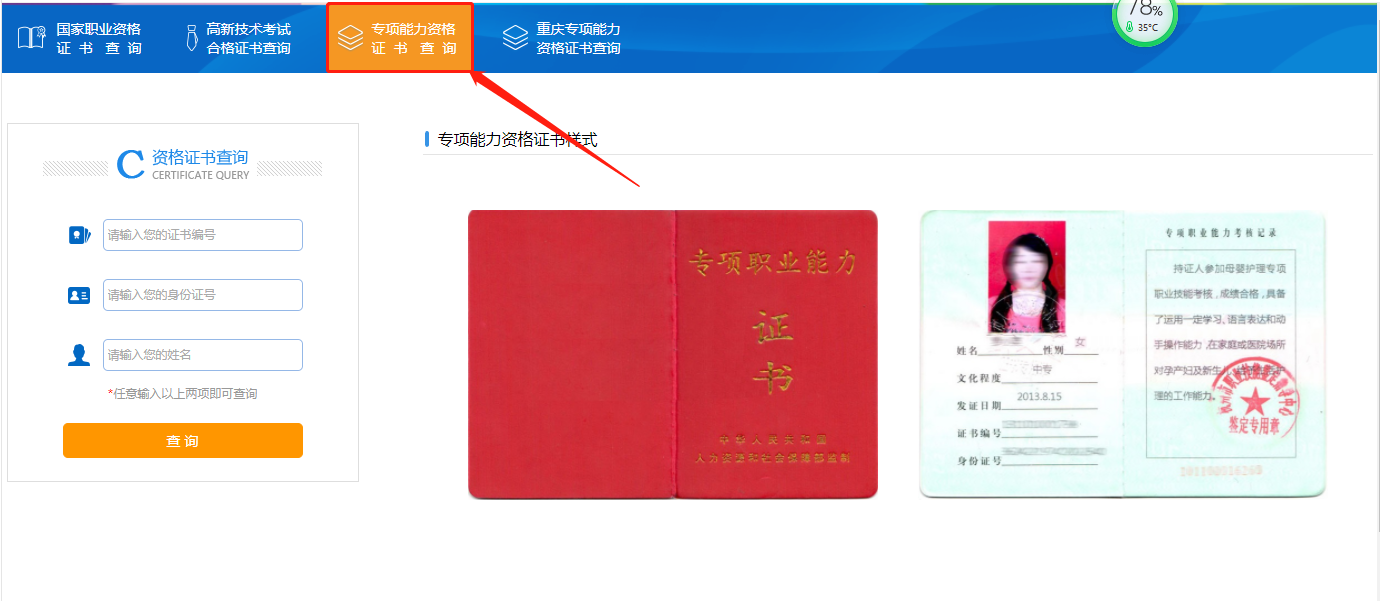The width and height of the screenshot is (1380, 601).
Task: Open the green inside-page certificate sample image
Action: coord(1123,354)
